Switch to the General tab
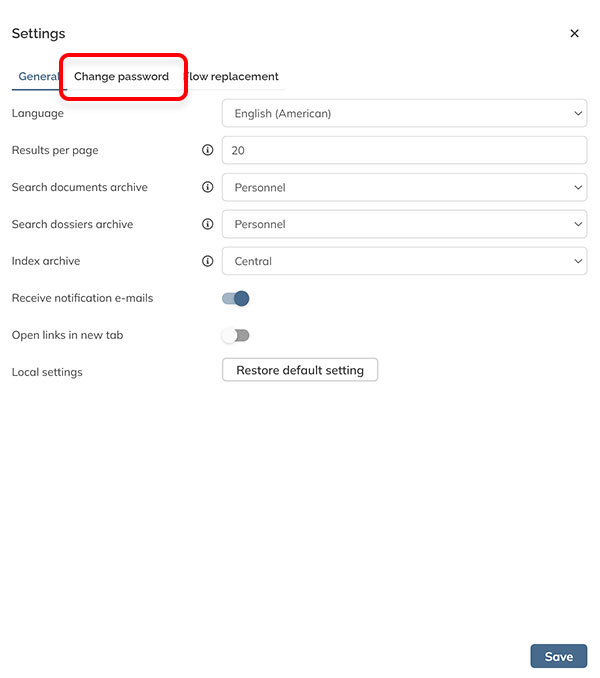The image size is (600, 678). [x=38, y=76]
